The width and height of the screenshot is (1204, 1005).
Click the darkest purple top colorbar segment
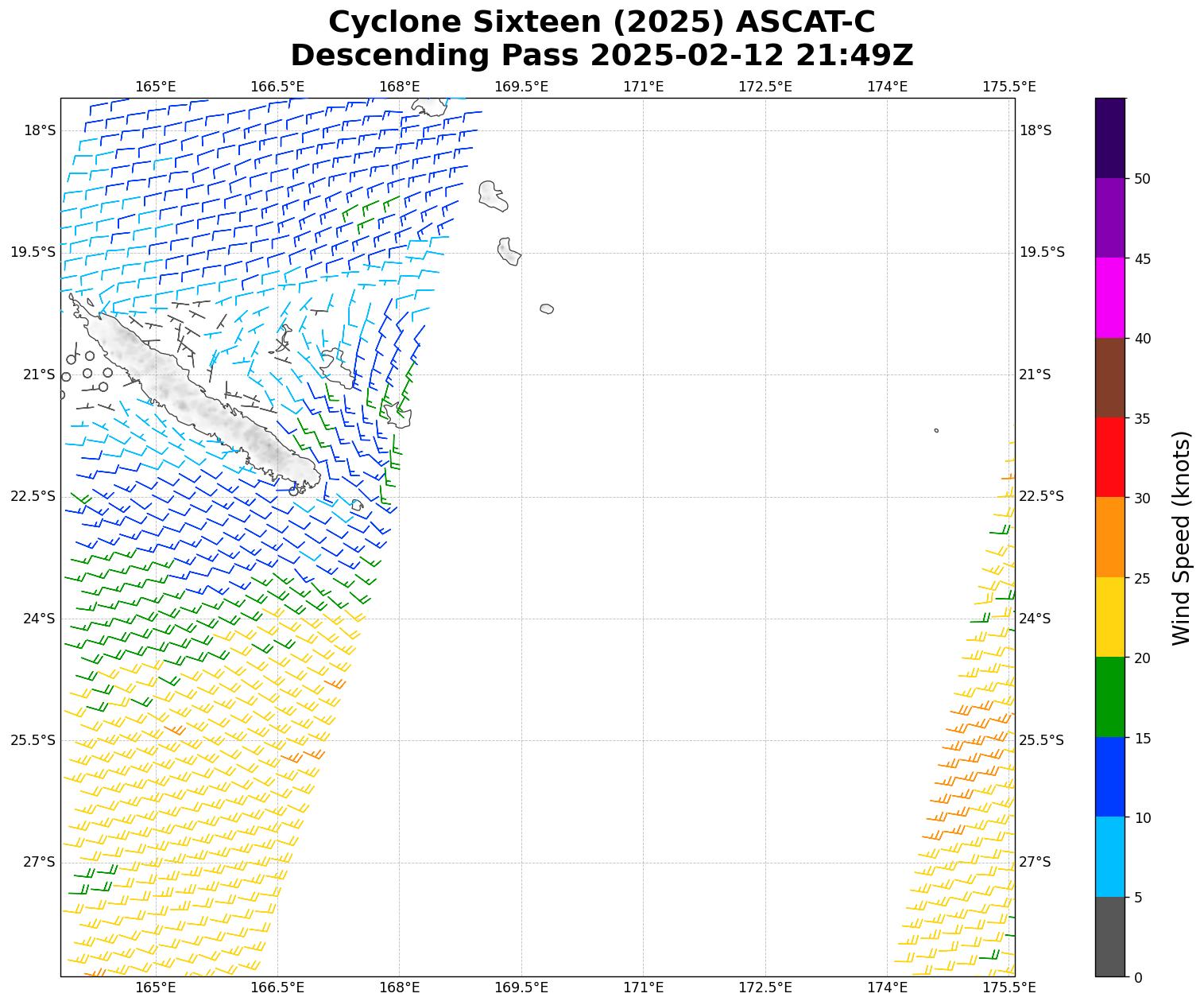pos(1109,138)
